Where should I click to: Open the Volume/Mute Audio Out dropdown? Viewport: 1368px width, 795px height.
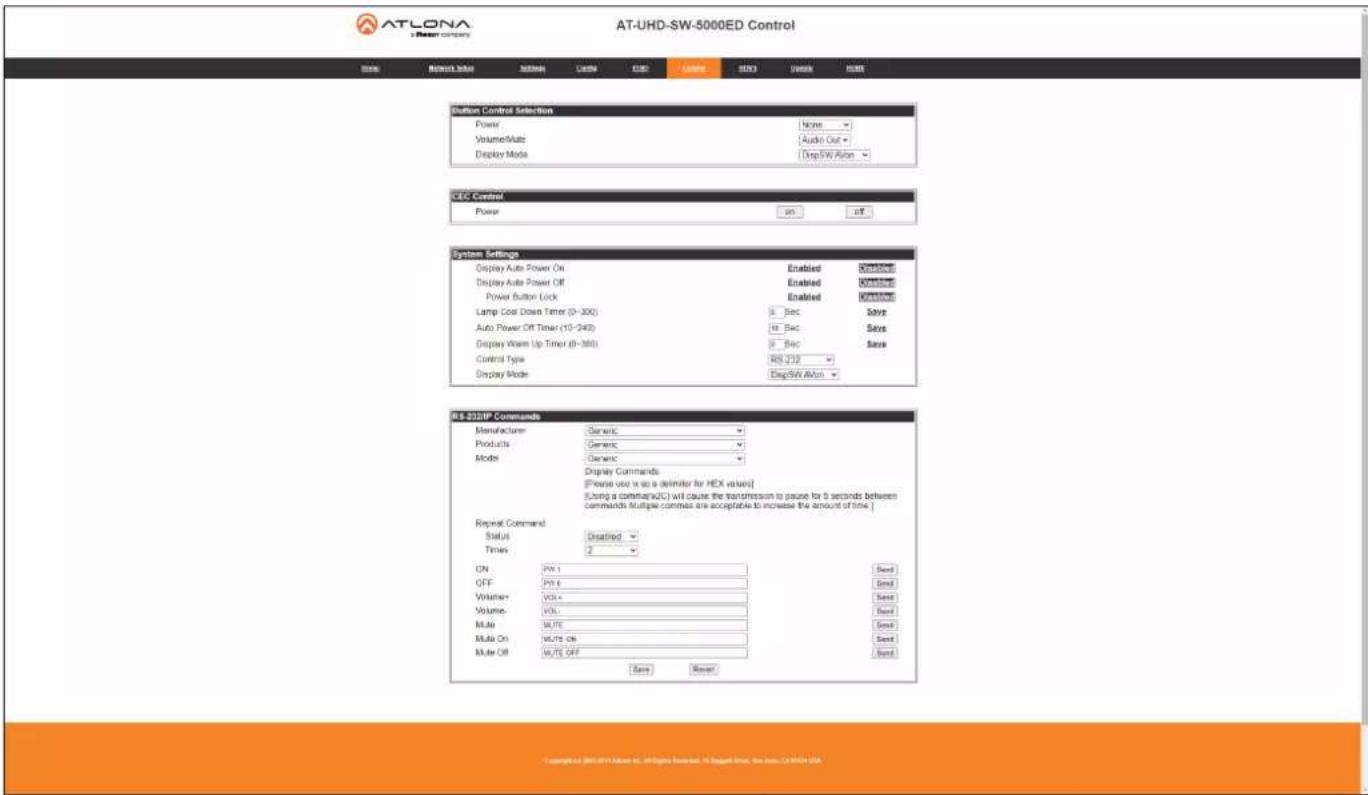pyautogui.click(x=824, y=140)
